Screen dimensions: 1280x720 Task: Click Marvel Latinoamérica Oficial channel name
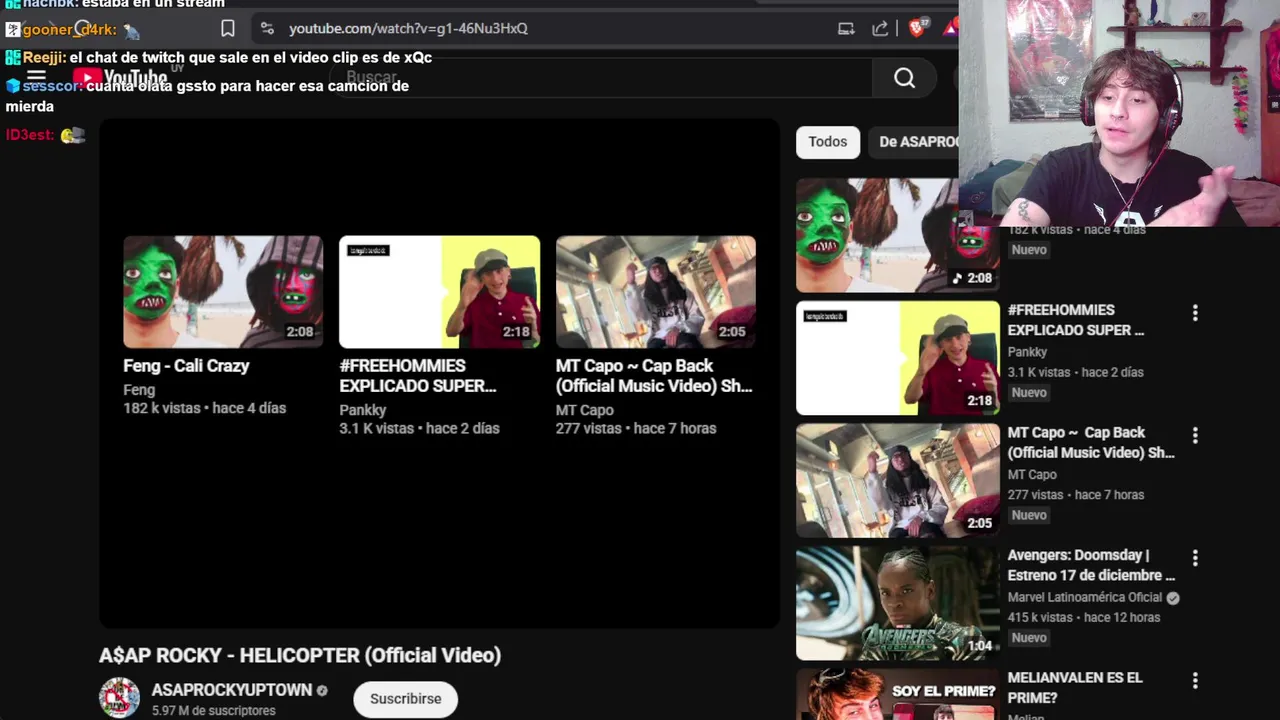[x=1085, y=597]
